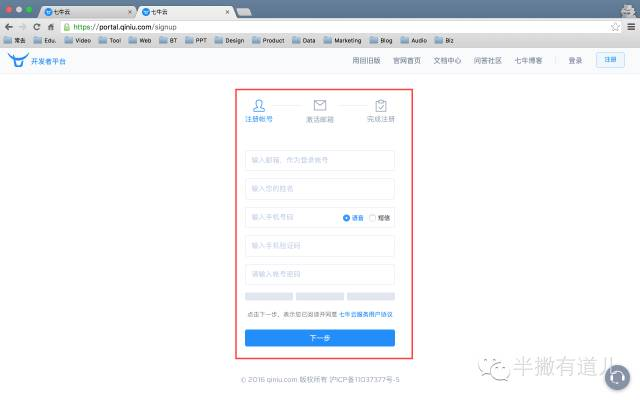This screenshot has width=640, height=400.
Task: Focus the email input field 输入邮箱
Action: 319,160
